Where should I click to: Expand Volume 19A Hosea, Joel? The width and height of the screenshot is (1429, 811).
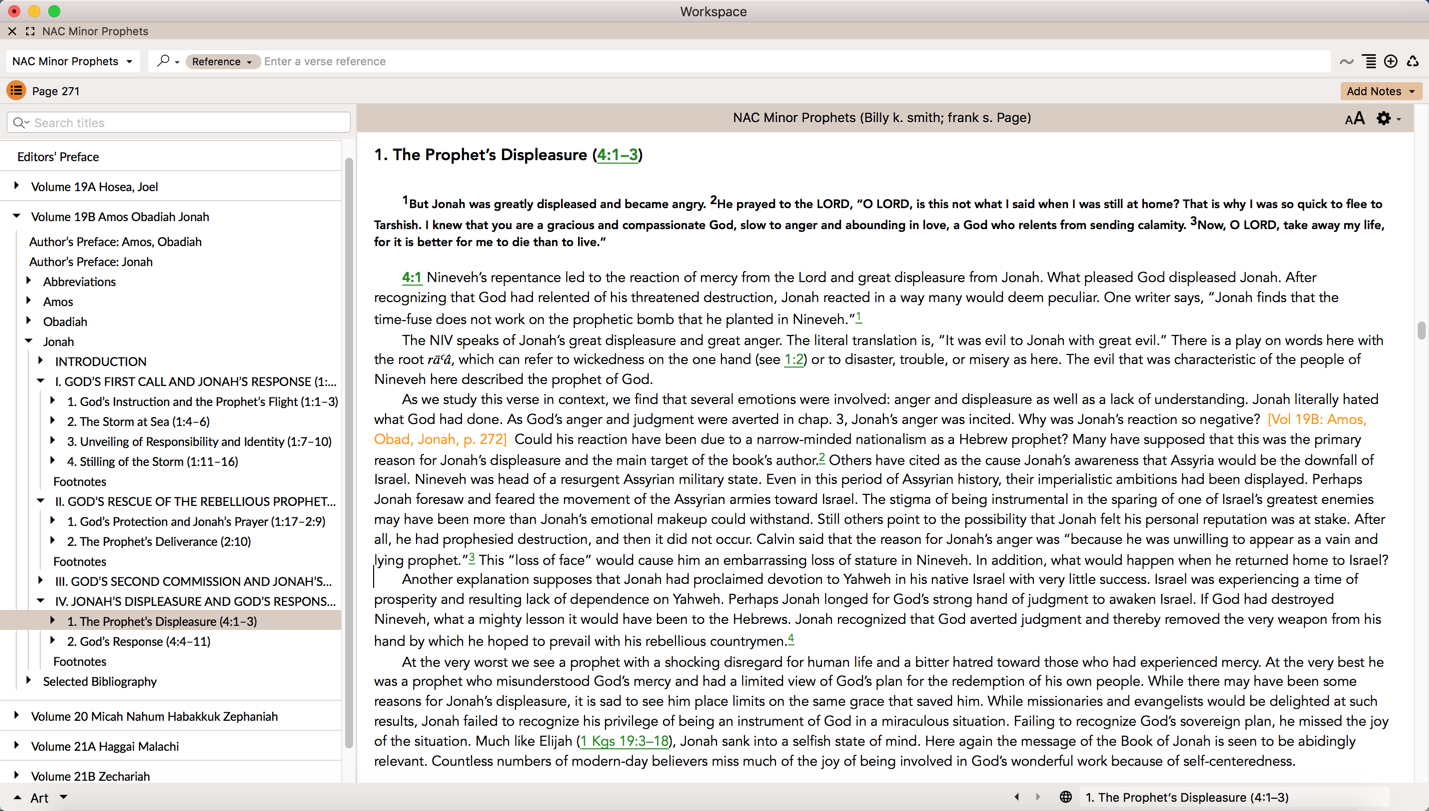17,186
